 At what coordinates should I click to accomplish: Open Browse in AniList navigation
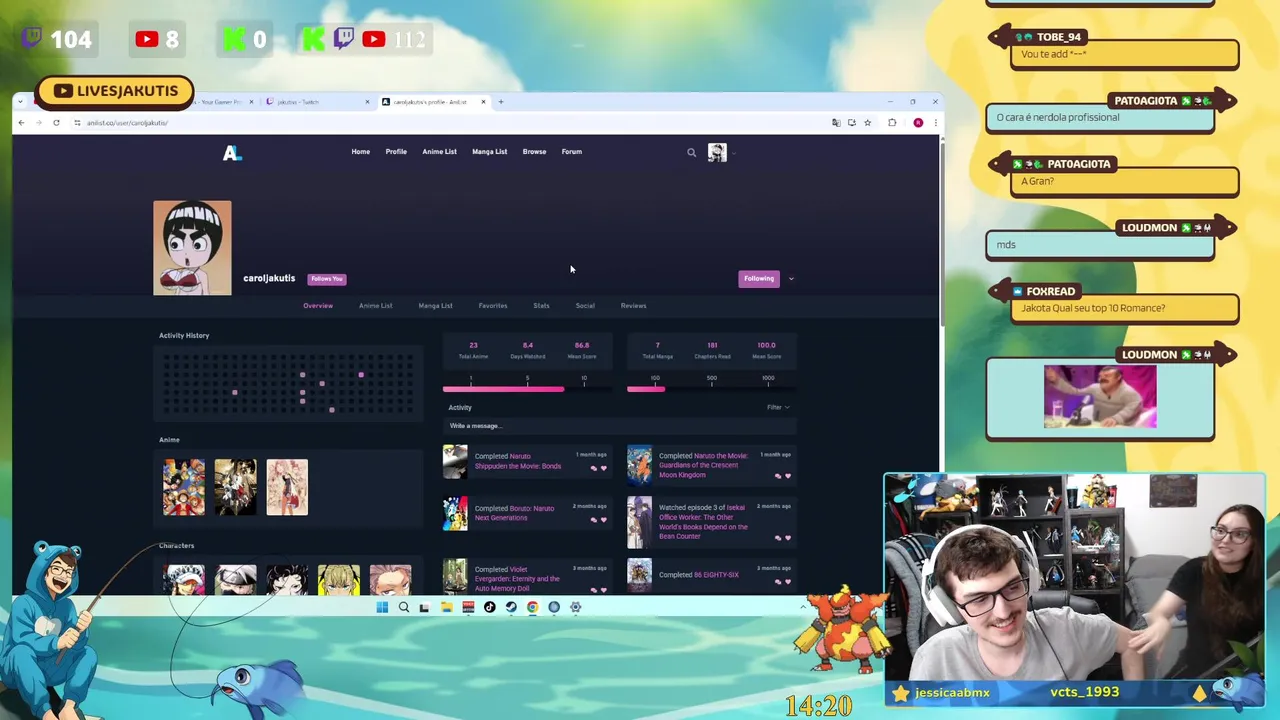[534, 152]
